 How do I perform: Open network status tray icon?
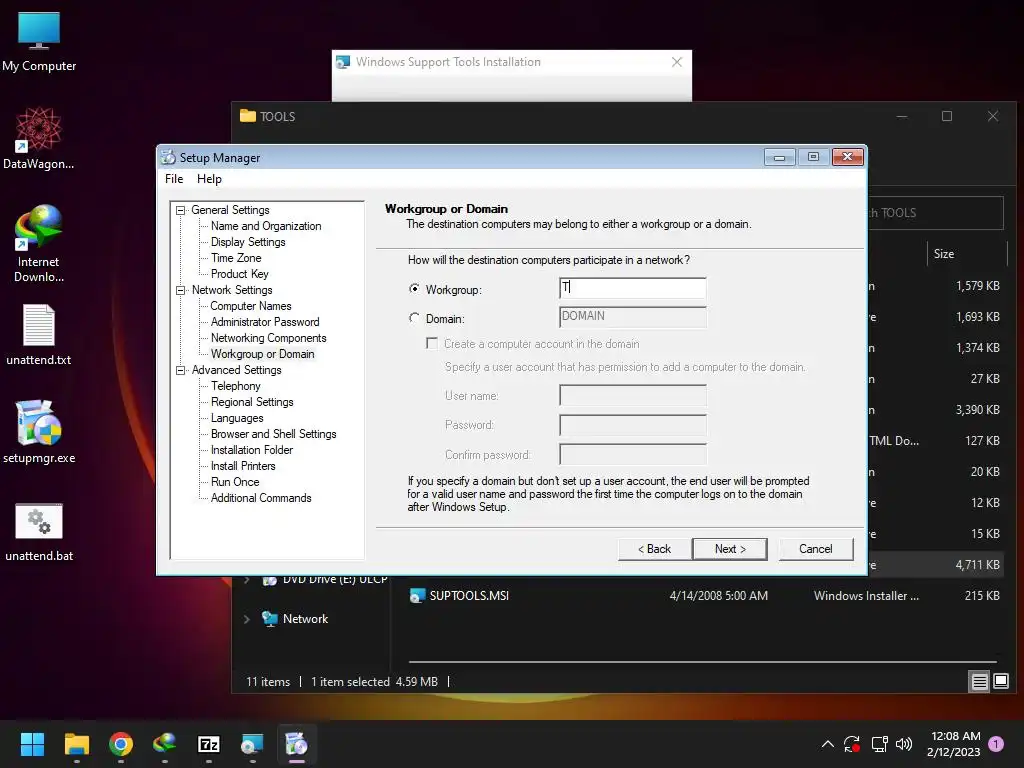879,744
